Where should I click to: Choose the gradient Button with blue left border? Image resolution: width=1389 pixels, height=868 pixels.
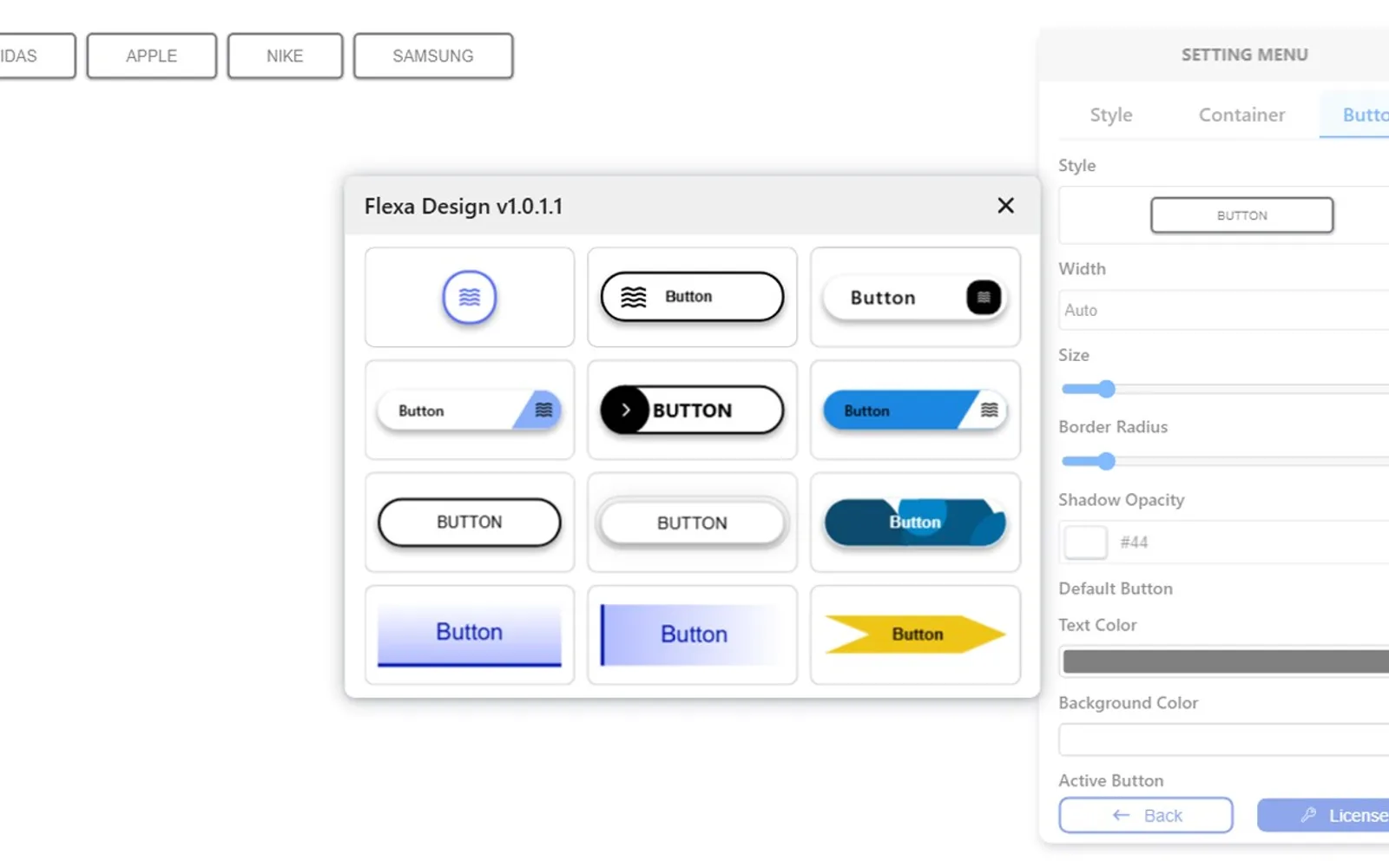coord(692,635)
